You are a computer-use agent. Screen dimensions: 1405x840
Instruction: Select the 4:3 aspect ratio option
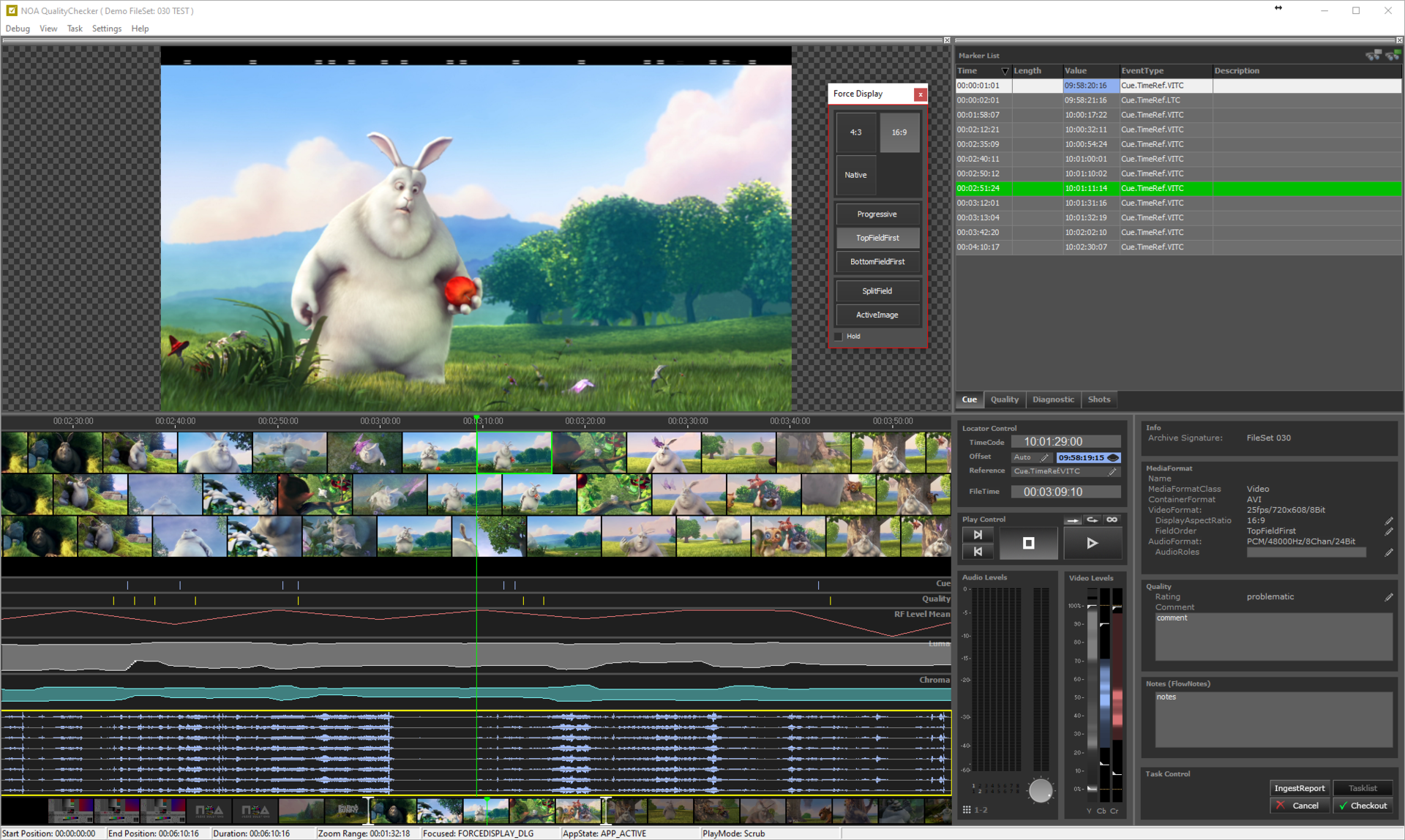[855, 132]
